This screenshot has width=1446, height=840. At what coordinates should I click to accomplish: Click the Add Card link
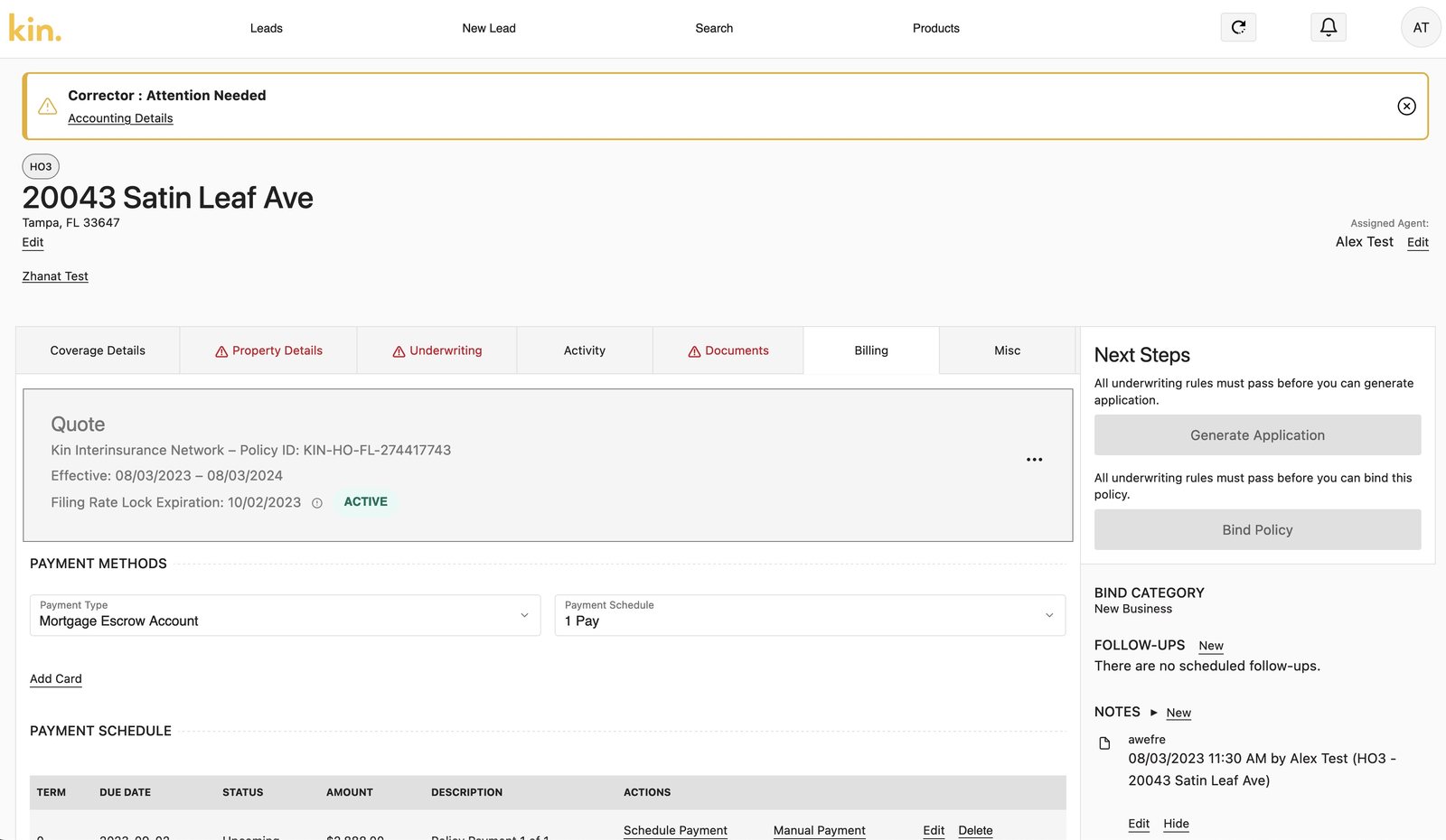[56, 679]
